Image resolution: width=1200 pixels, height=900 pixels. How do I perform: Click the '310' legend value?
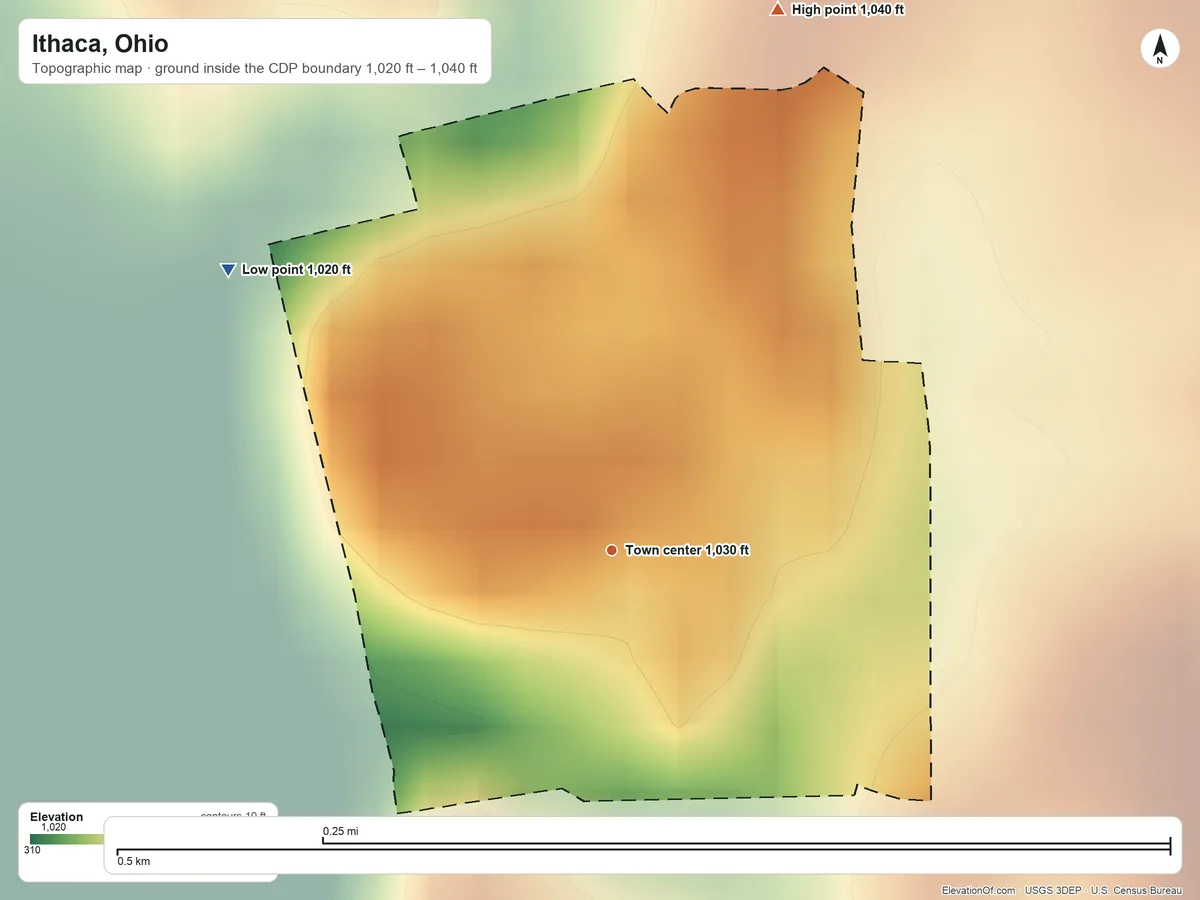[33, 850]
